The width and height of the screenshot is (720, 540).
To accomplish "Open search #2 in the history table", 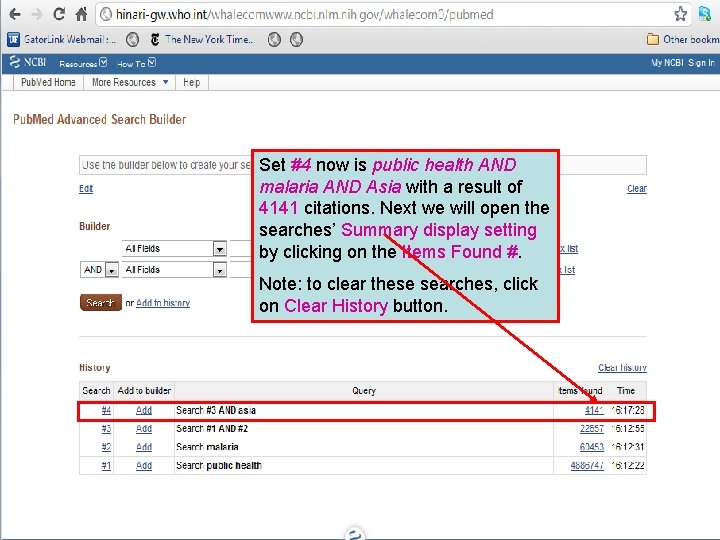I will 106,447.
